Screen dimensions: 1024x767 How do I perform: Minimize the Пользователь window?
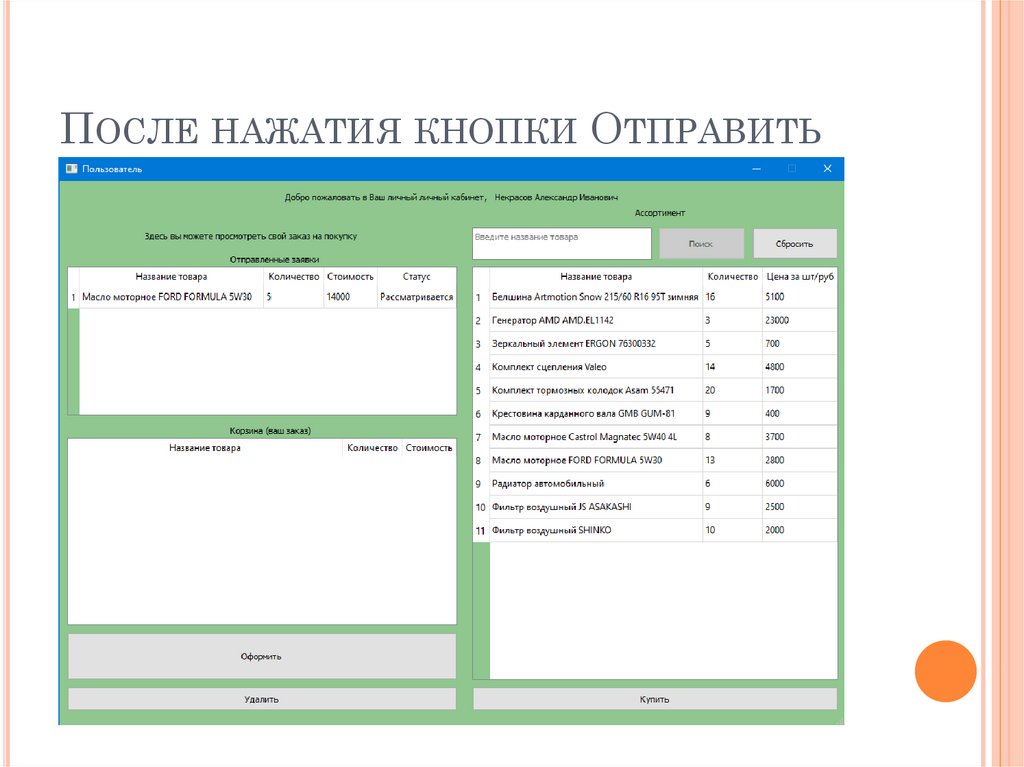[757, 169]
